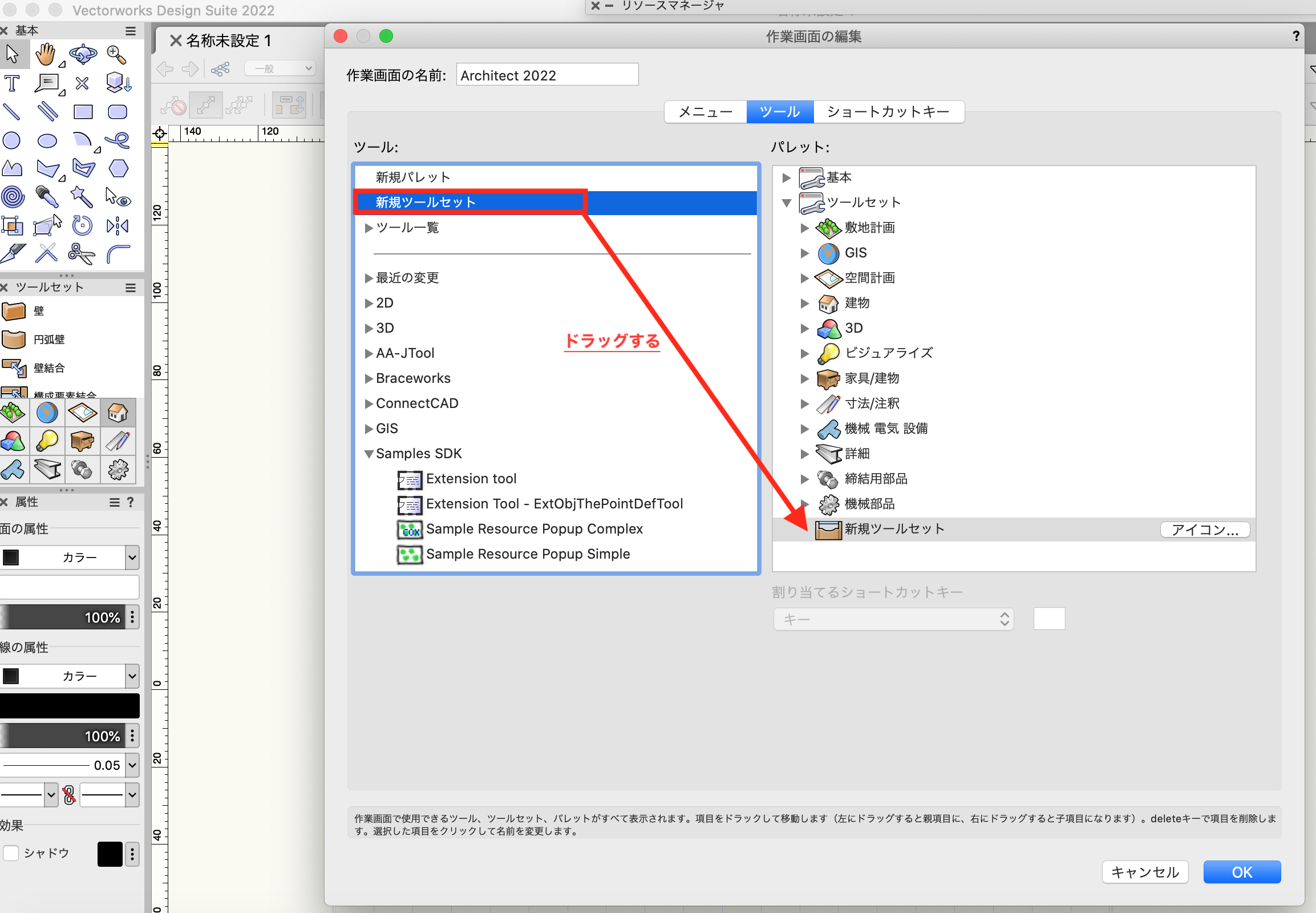Image resolution: width=1316 pixels, height=913 pixels.
Task: Open the Building house tool set icon
Action: (x=118, y=413)
